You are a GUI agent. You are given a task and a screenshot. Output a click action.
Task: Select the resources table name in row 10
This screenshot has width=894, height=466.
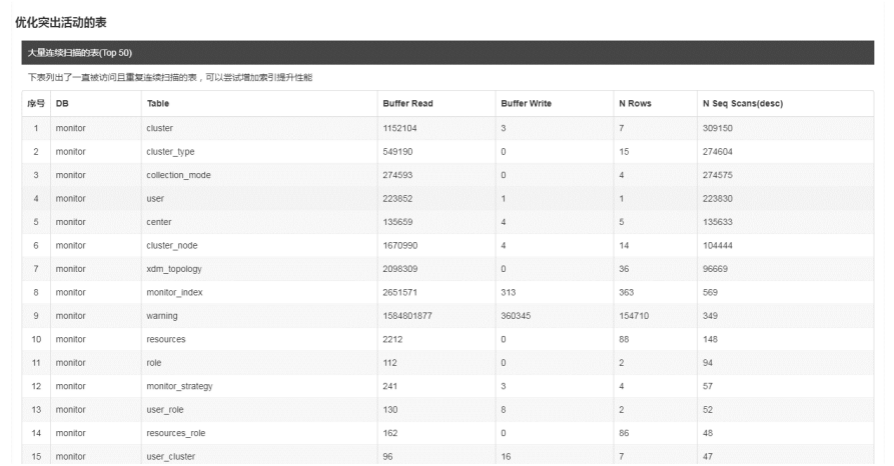166,339
